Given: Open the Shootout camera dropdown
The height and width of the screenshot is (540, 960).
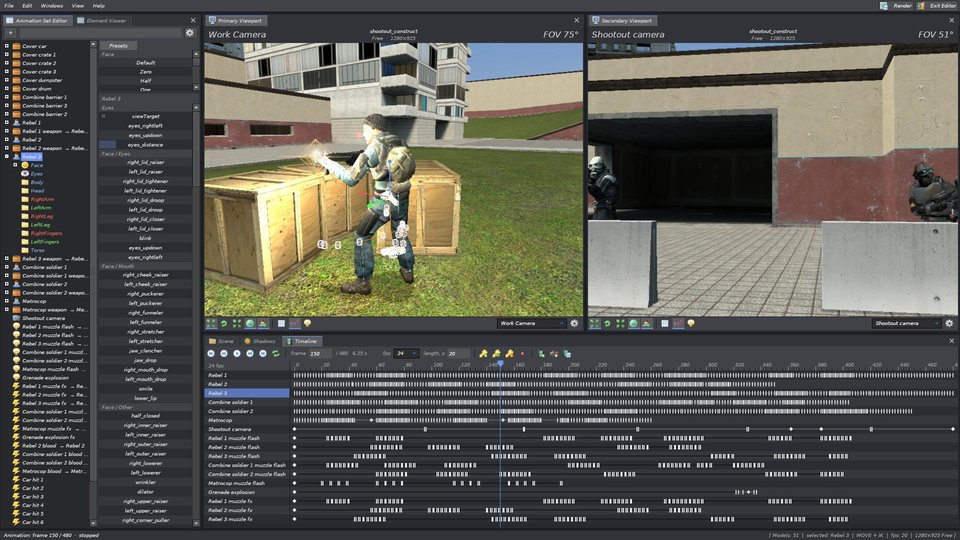Looking at the screenshot, I should [907, 323].
